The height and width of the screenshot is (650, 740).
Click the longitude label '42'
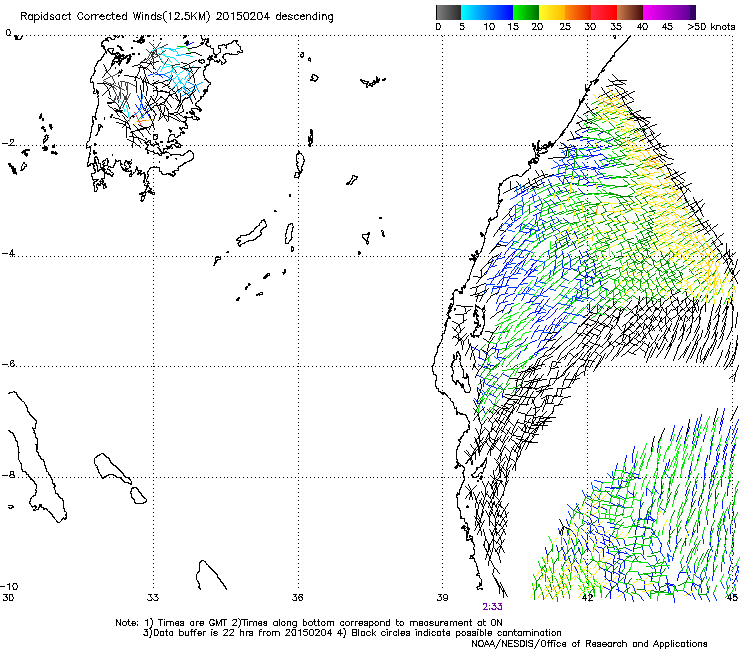point(587,598)
